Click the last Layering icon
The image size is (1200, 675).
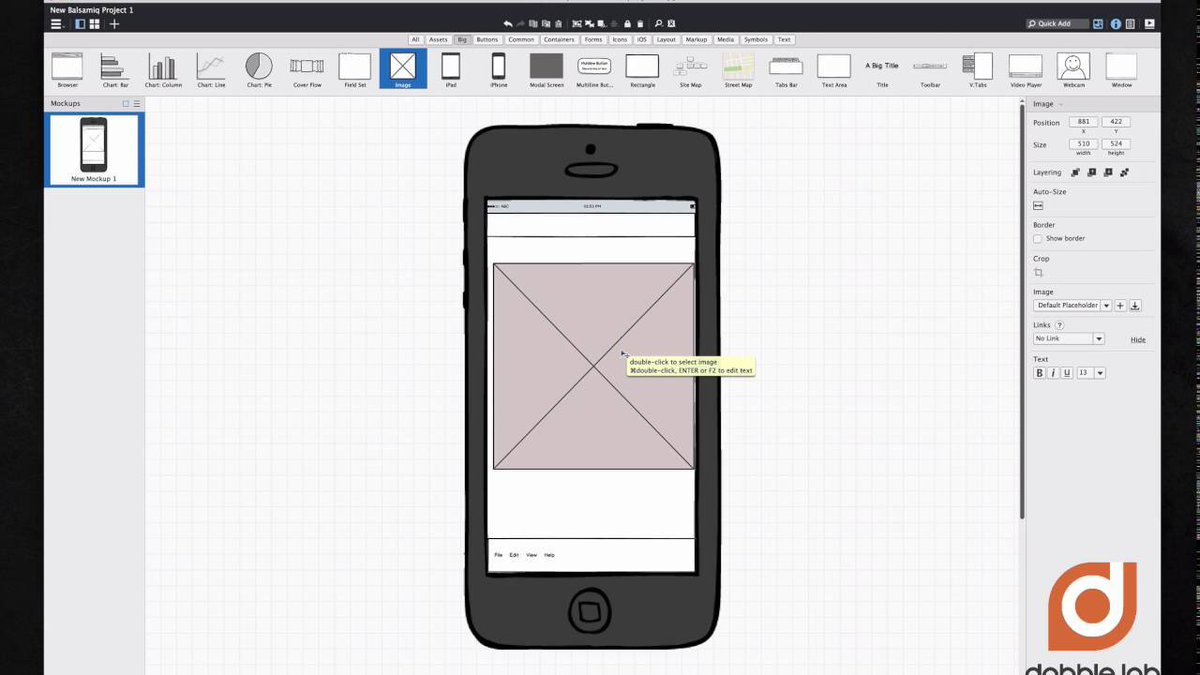tap(1124, 172)
